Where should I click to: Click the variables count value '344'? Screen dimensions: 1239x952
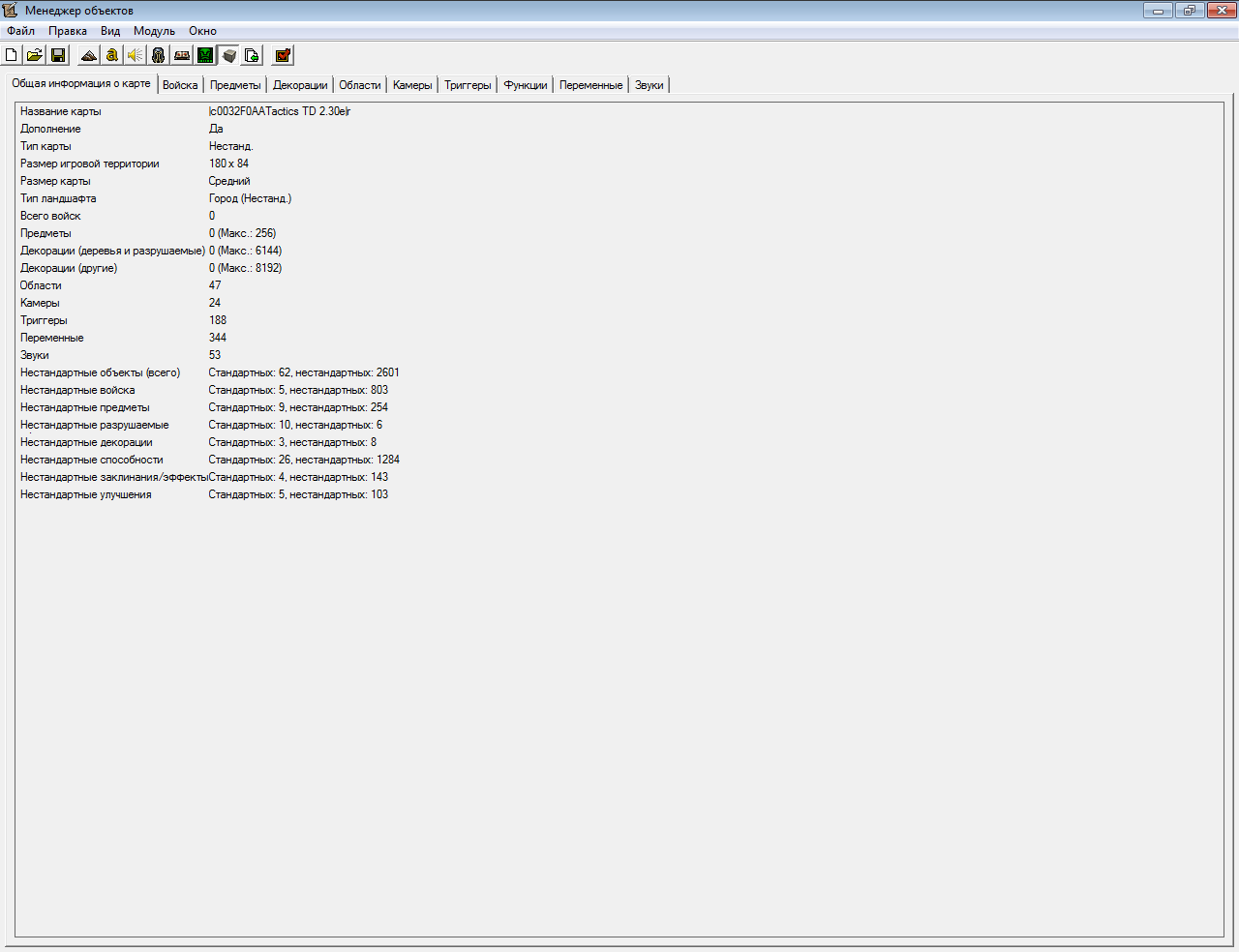coord(218,338)
